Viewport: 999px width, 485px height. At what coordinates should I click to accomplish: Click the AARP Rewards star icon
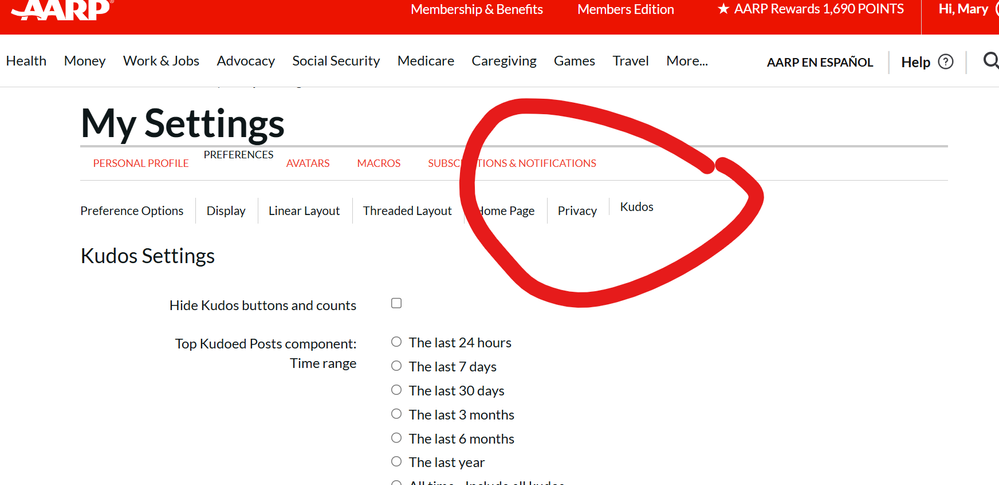tap(723, 9)
